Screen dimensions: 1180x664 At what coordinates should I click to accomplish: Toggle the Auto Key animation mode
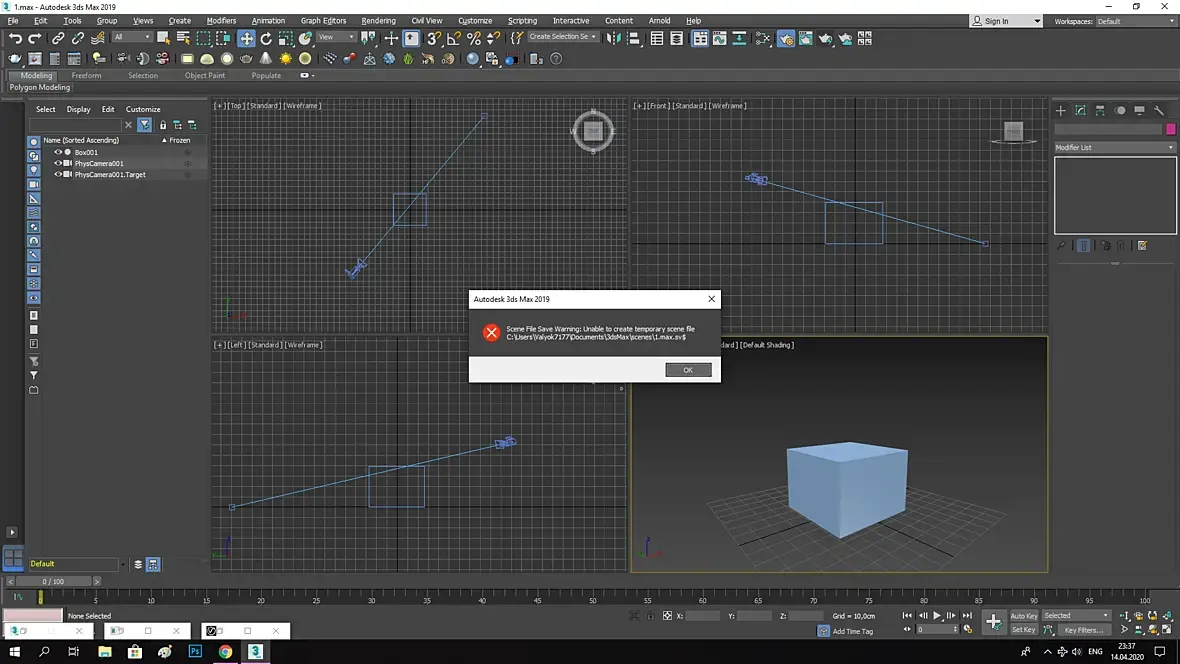(1023, 616)
